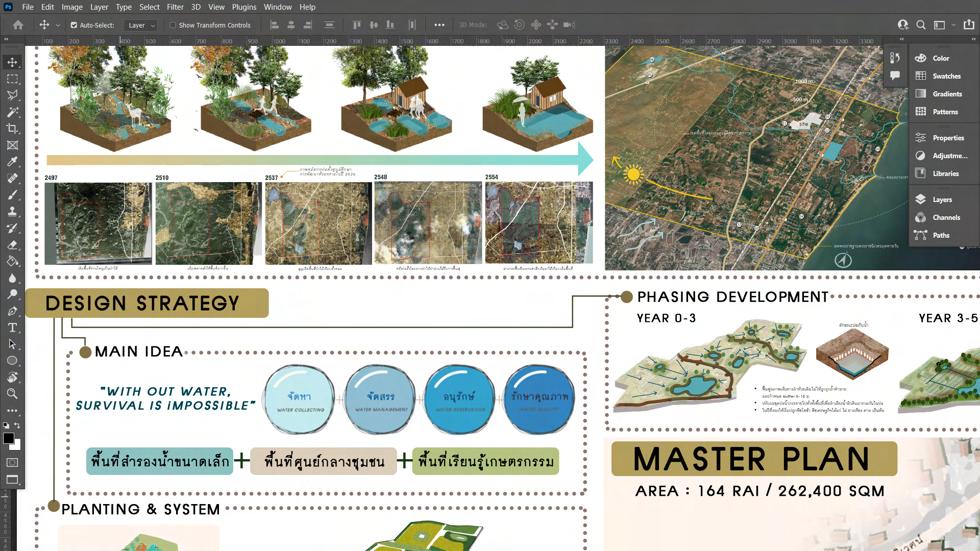
Task: Align bottom edges in options bar
Action: tap(390, 25)
